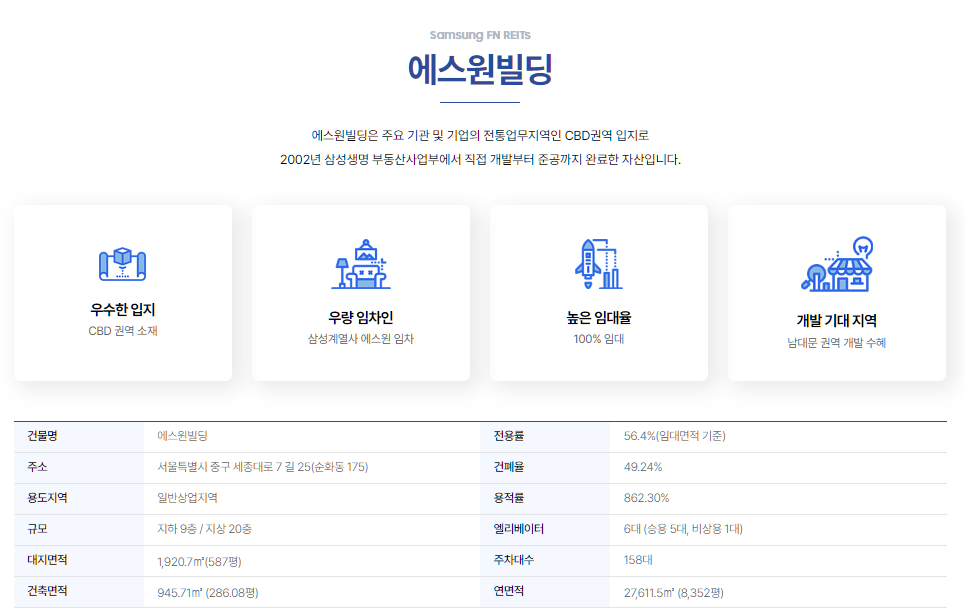
Task: Click the 남대문 권역 개발 수혜 caption
Action: pos(836,343)
